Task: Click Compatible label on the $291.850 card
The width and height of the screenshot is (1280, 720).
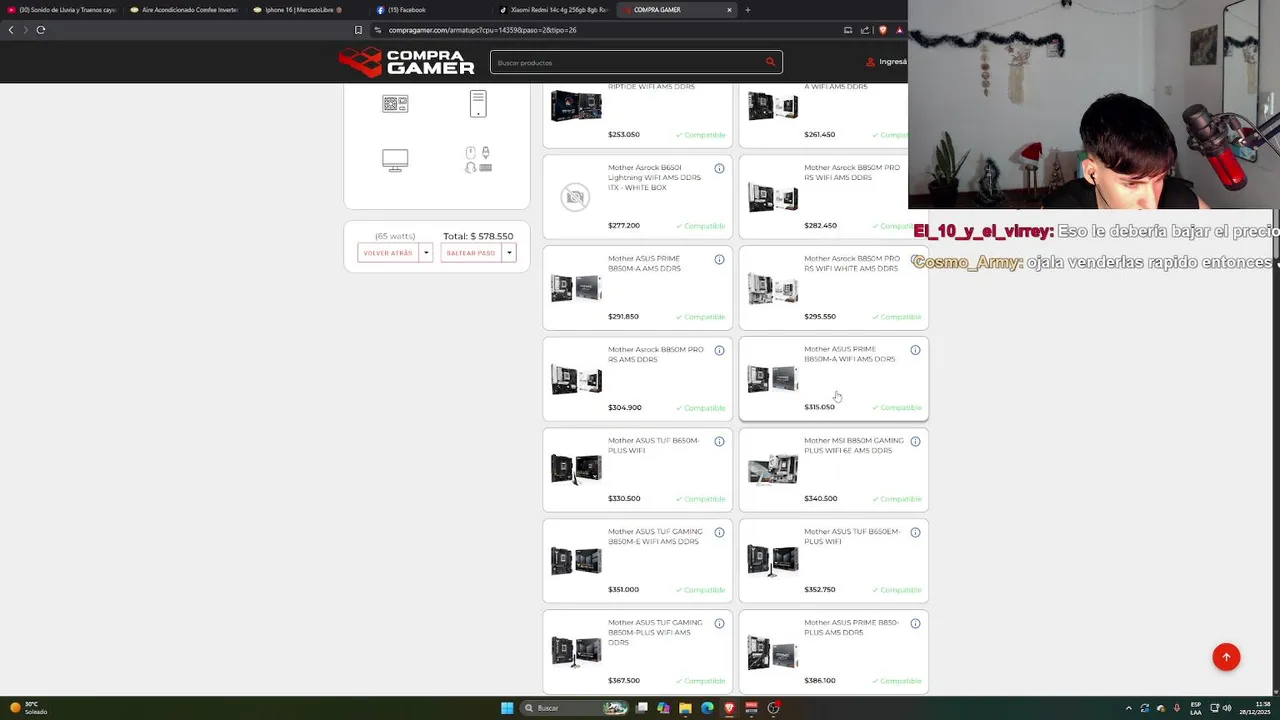Action: (x=700, y=317)
